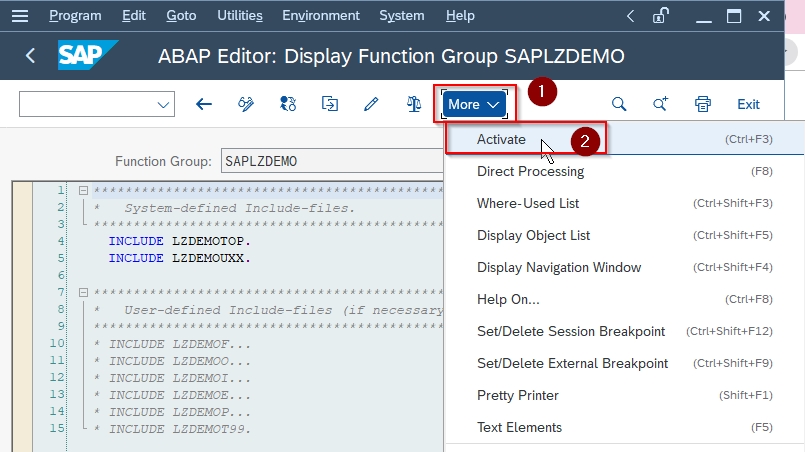Click the Find Next magnifier icon

click(660, 104)
